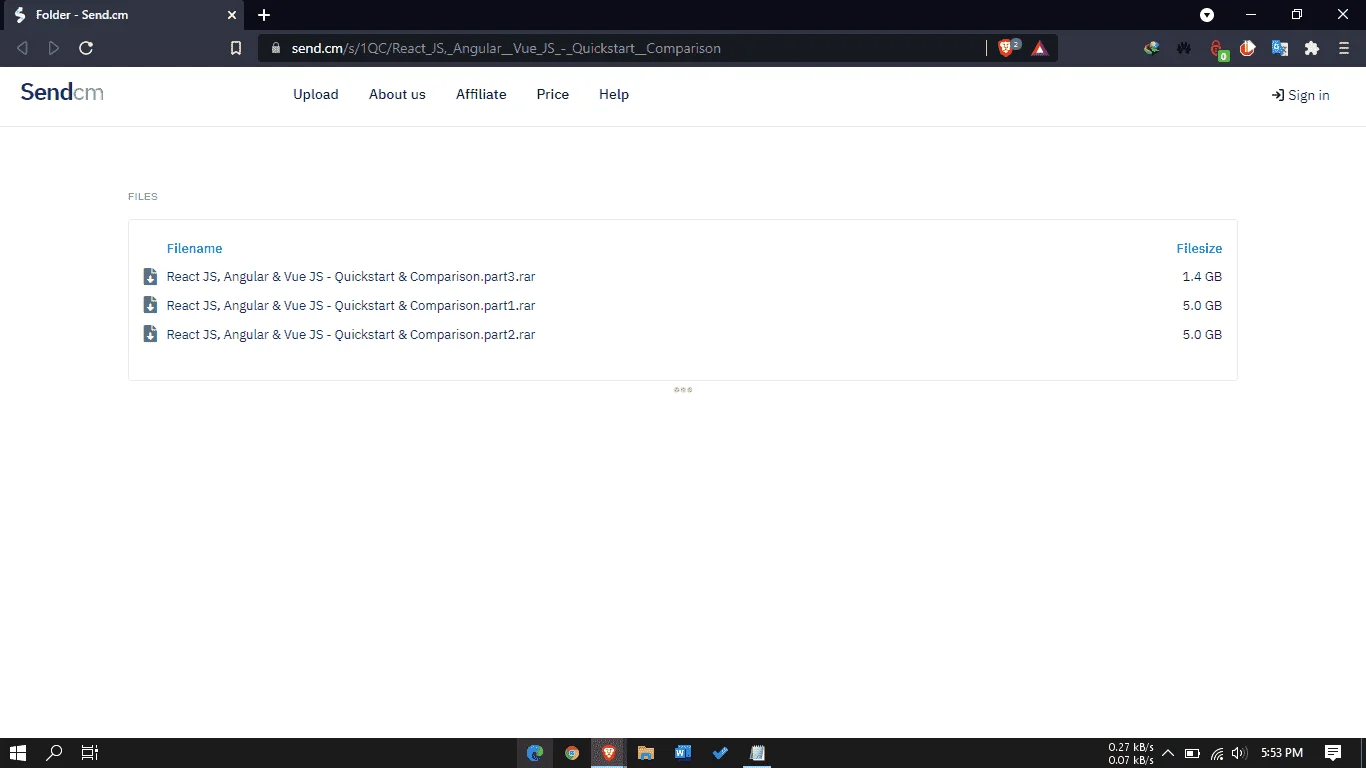Check battery status icon
The width and height of the screenshot is (1366, 768).
click(1192, 753)
